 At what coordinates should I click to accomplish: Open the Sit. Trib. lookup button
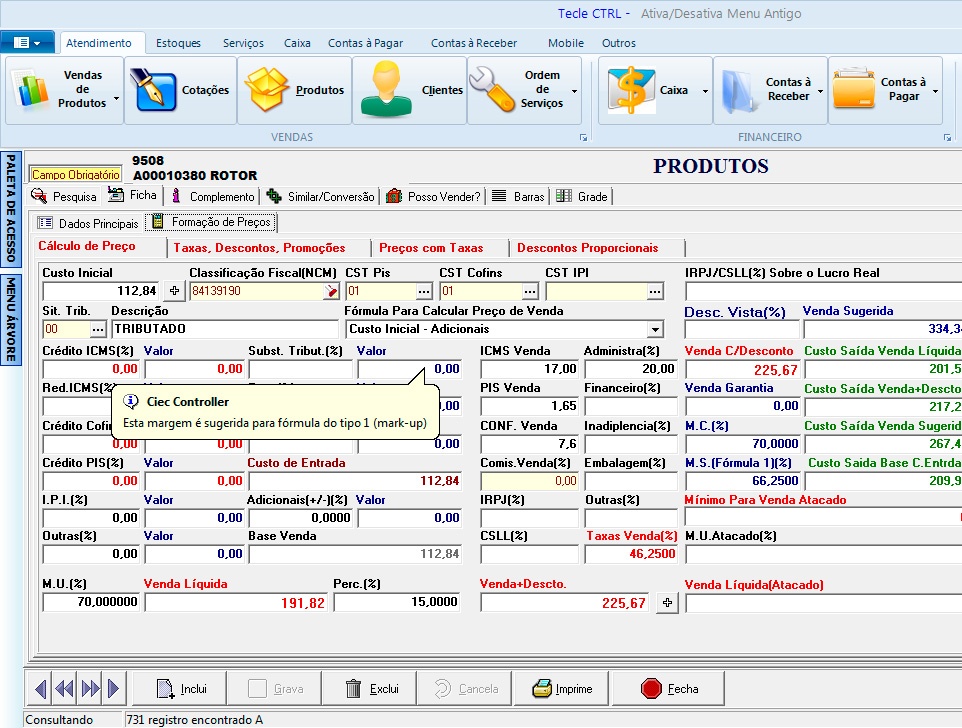pos(98,329)
